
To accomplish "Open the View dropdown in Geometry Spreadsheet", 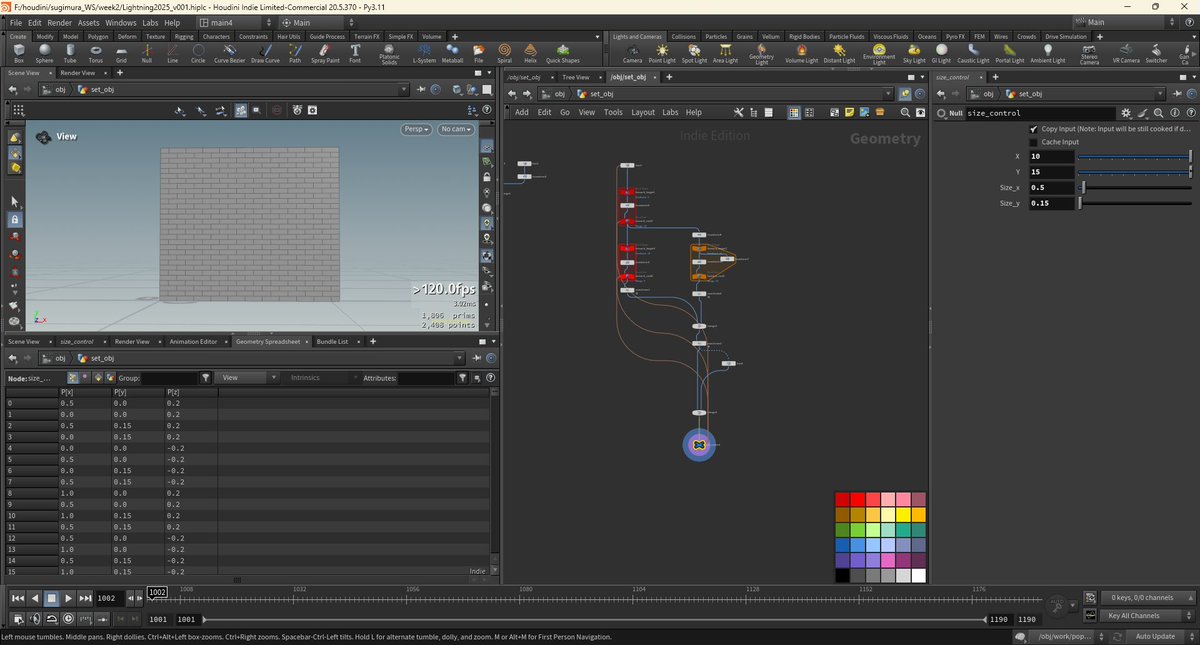I will [x=248, y=378].
